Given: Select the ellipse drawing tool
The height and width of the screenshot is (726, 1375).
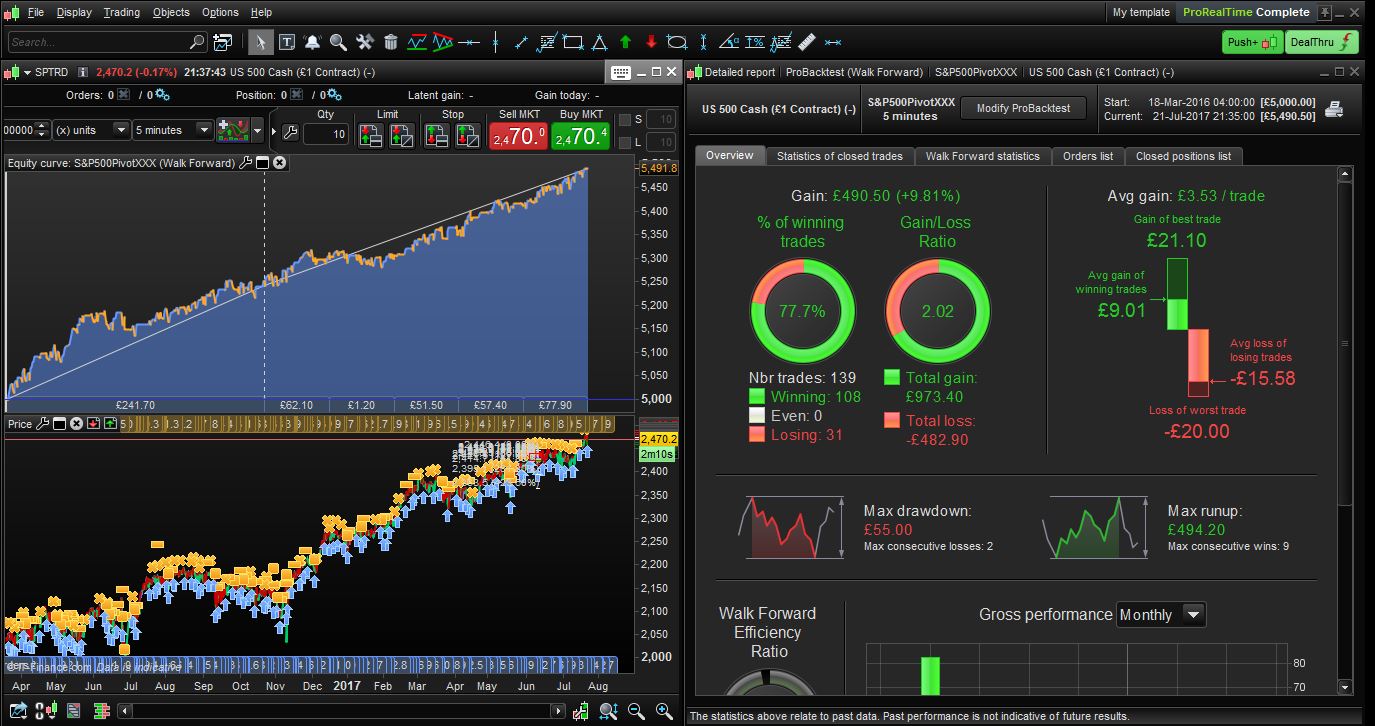Looking at the screenshot, I should pos(677,42).
